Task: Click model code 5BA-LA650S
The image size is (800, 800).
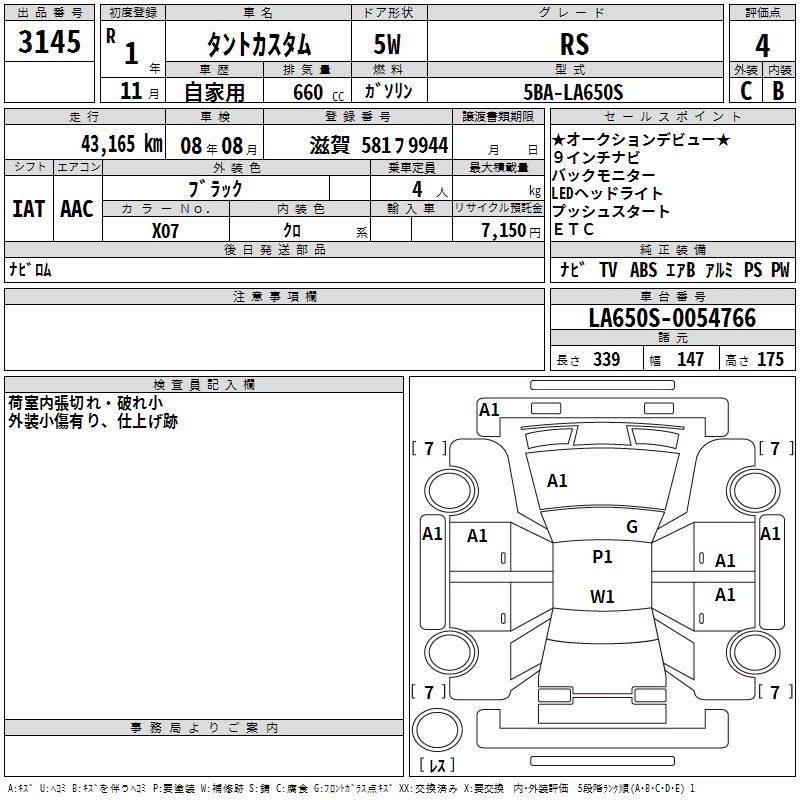Action: tap(573, 92)
